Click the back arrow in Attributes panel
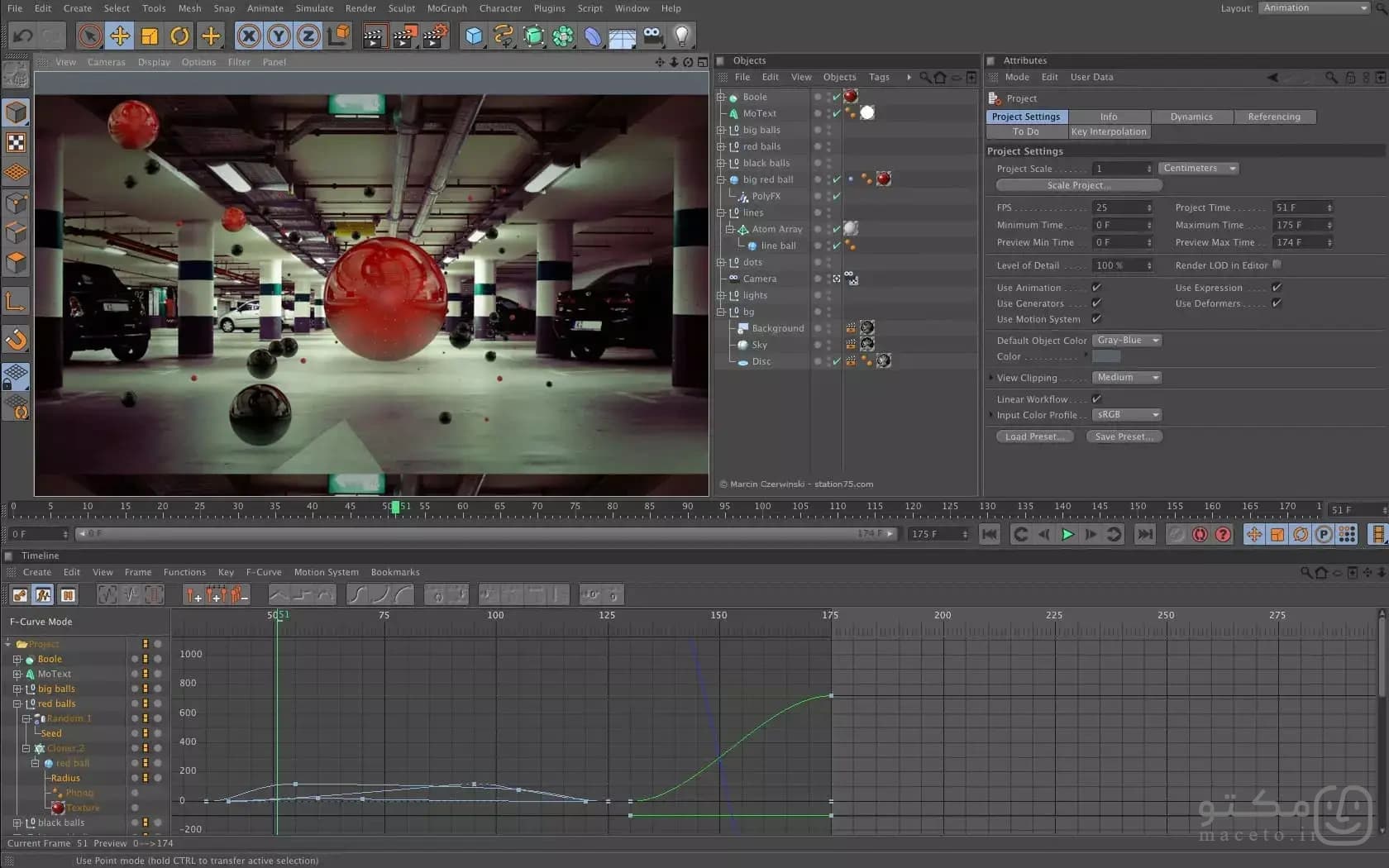The height and width of the screenshot is (868, 1389). [x=1272, y=78]
